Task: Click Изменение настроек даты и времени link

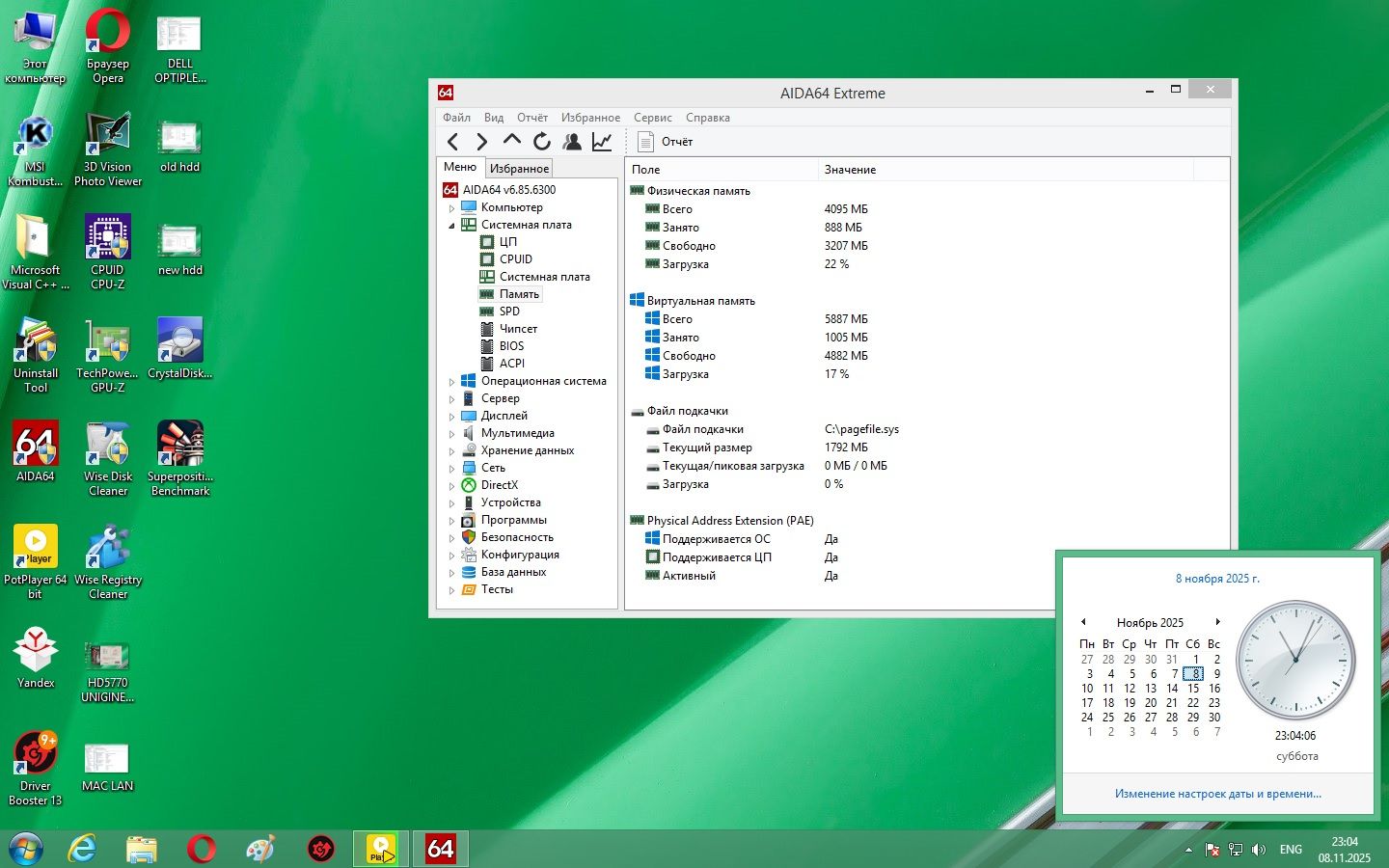Action: [x=1218, y=794]
